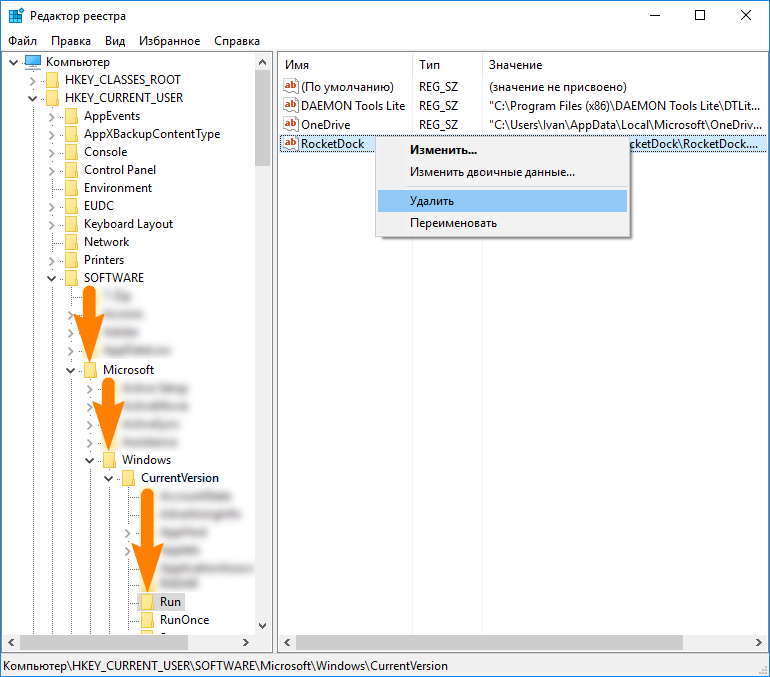Expand the HKEY_CLASSES_ROOT key
Image resolution: width=770 pixels, height=677 pixels.
click(x=32, y=81)
